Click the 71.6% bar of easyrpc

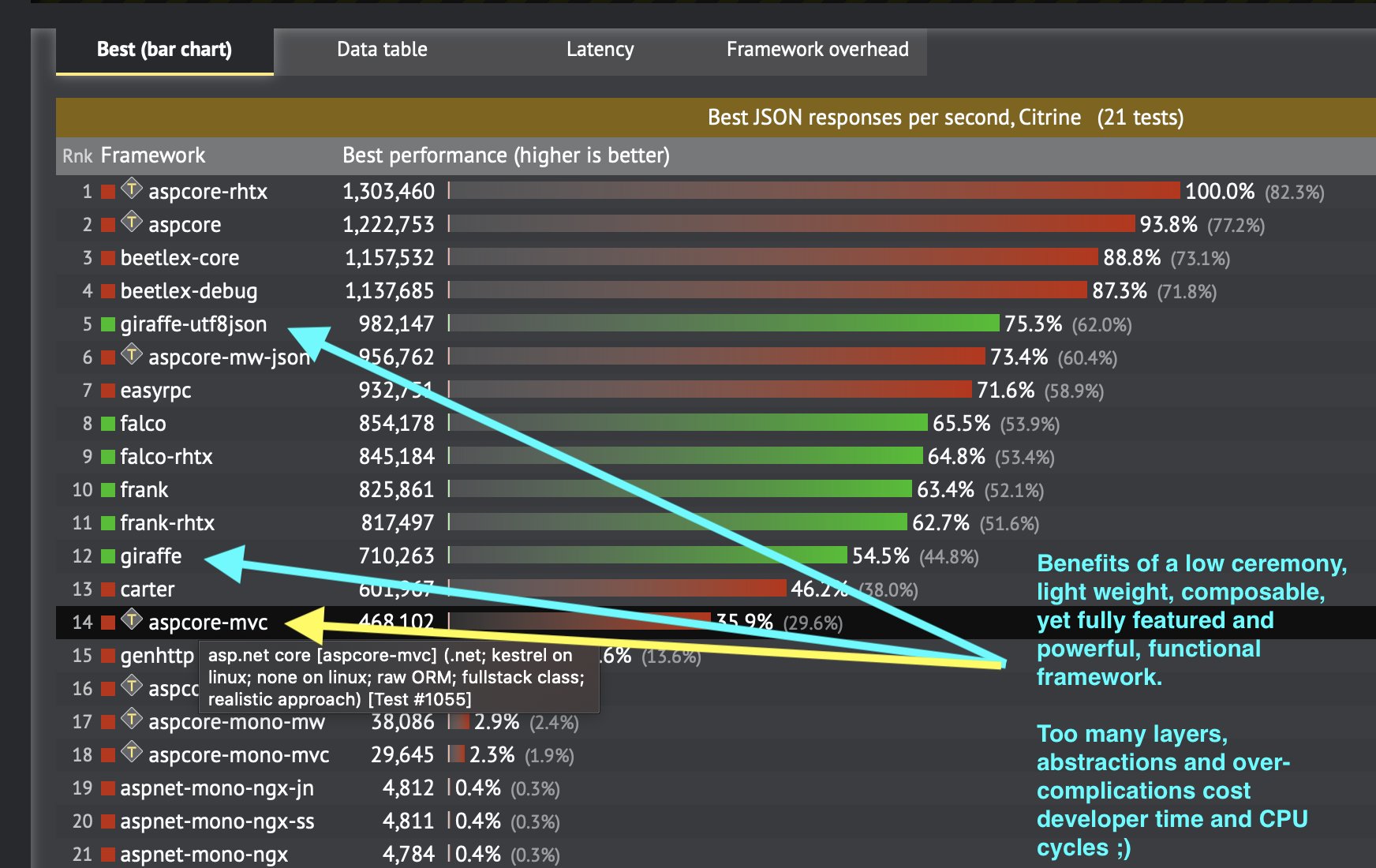[x=712, y=389]
